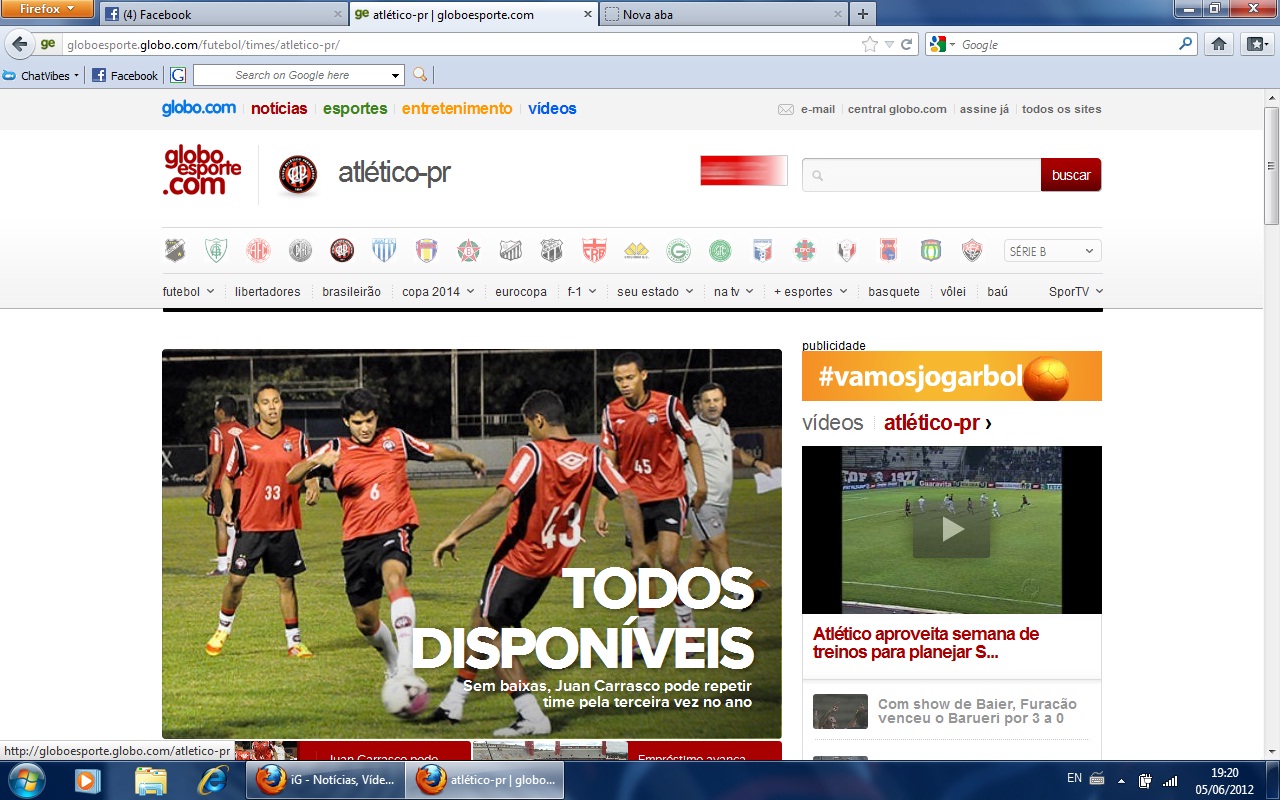
Task: Open the brasileirão menu item
Action: 351,292
